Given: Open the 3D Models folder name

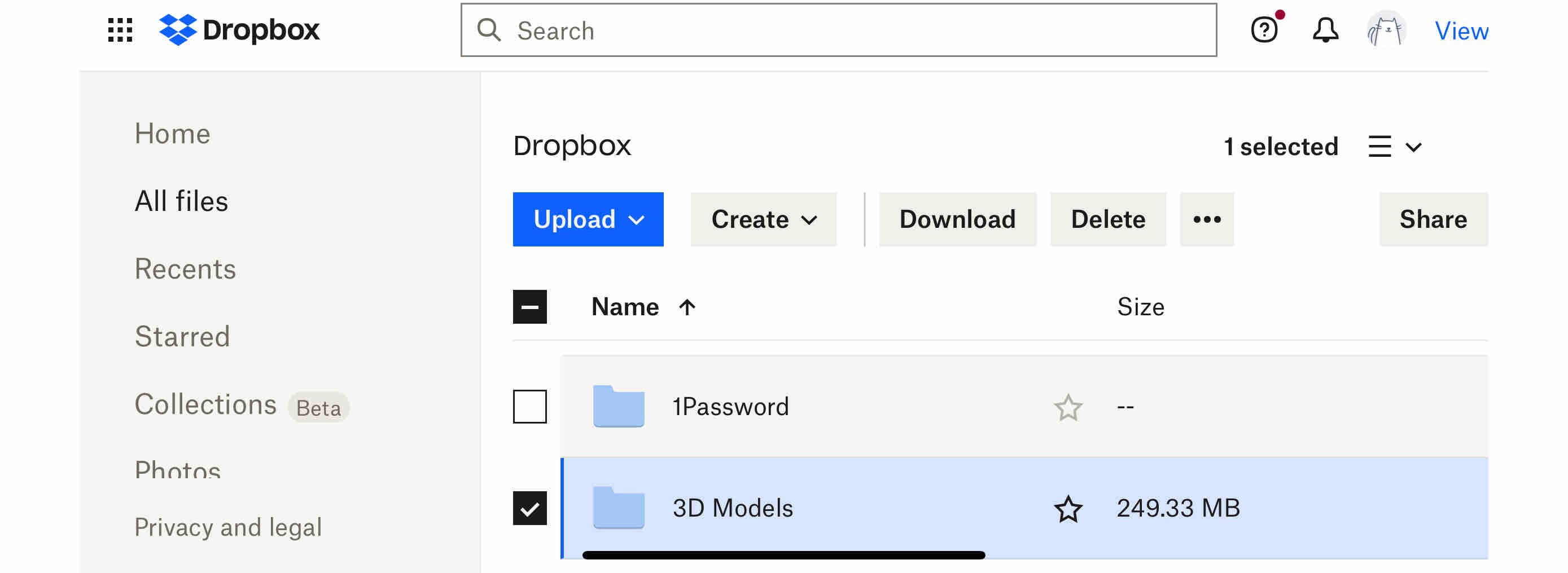Looking at the screenshot, I should click(x=732, y=508).
